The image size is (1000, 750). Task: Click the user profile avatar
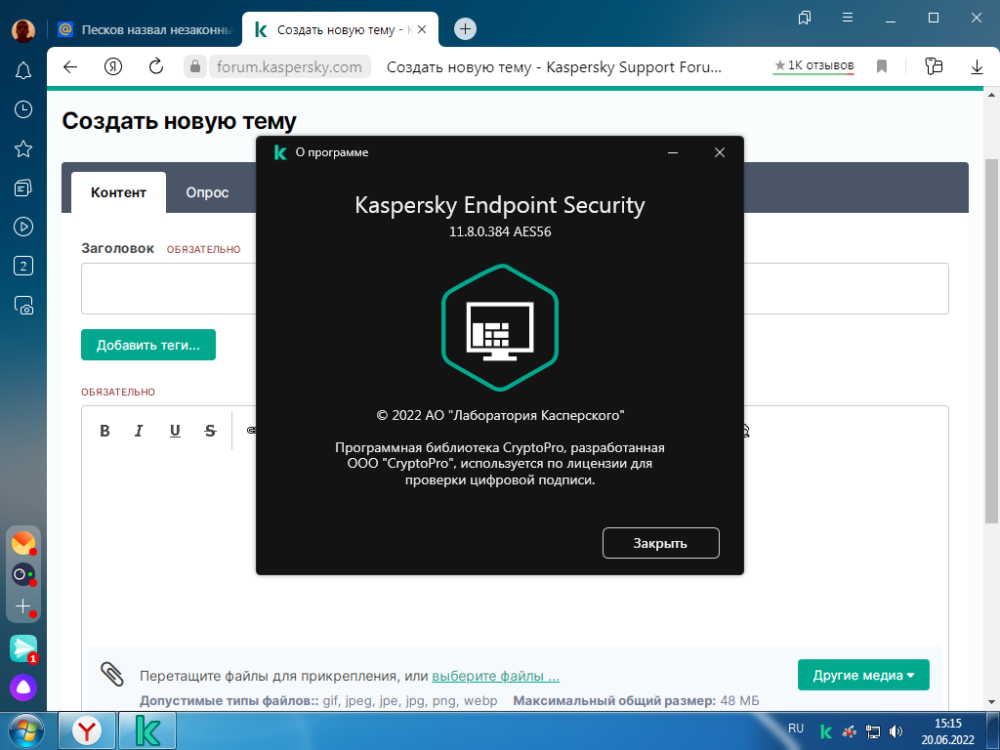[x=24, y=30]
